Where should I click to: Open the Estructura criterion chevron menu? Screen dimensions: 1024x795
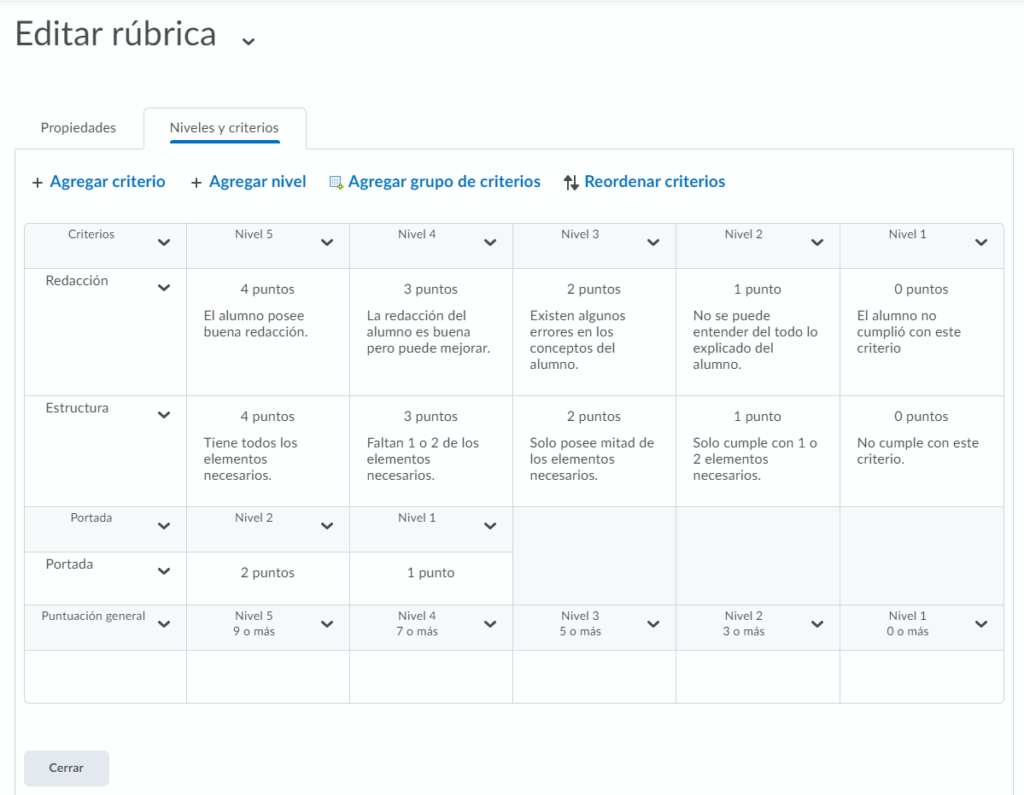[x=164, y=415]
